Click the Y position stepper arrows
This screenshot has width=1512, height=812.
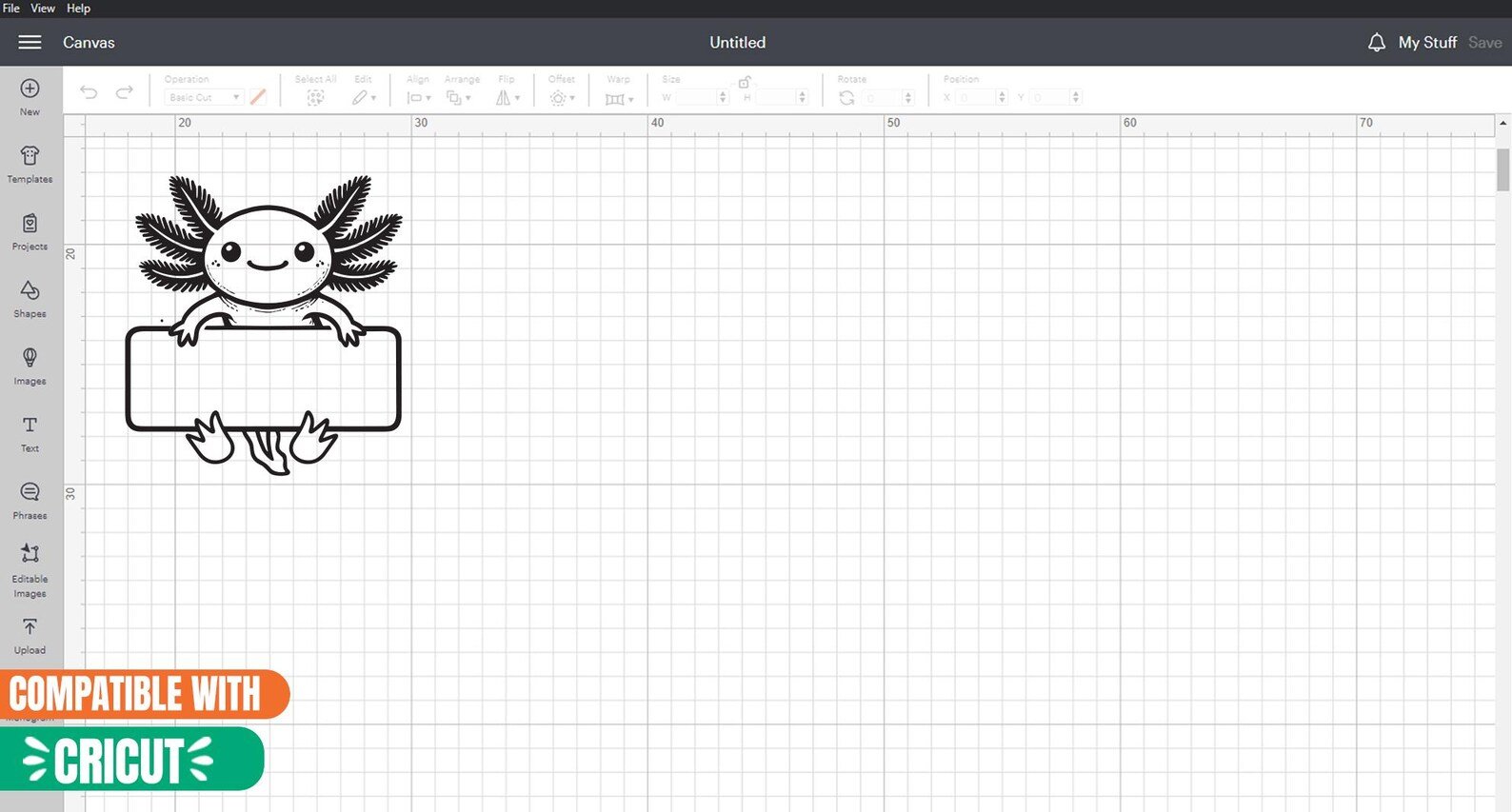[x=1076, y=97]
